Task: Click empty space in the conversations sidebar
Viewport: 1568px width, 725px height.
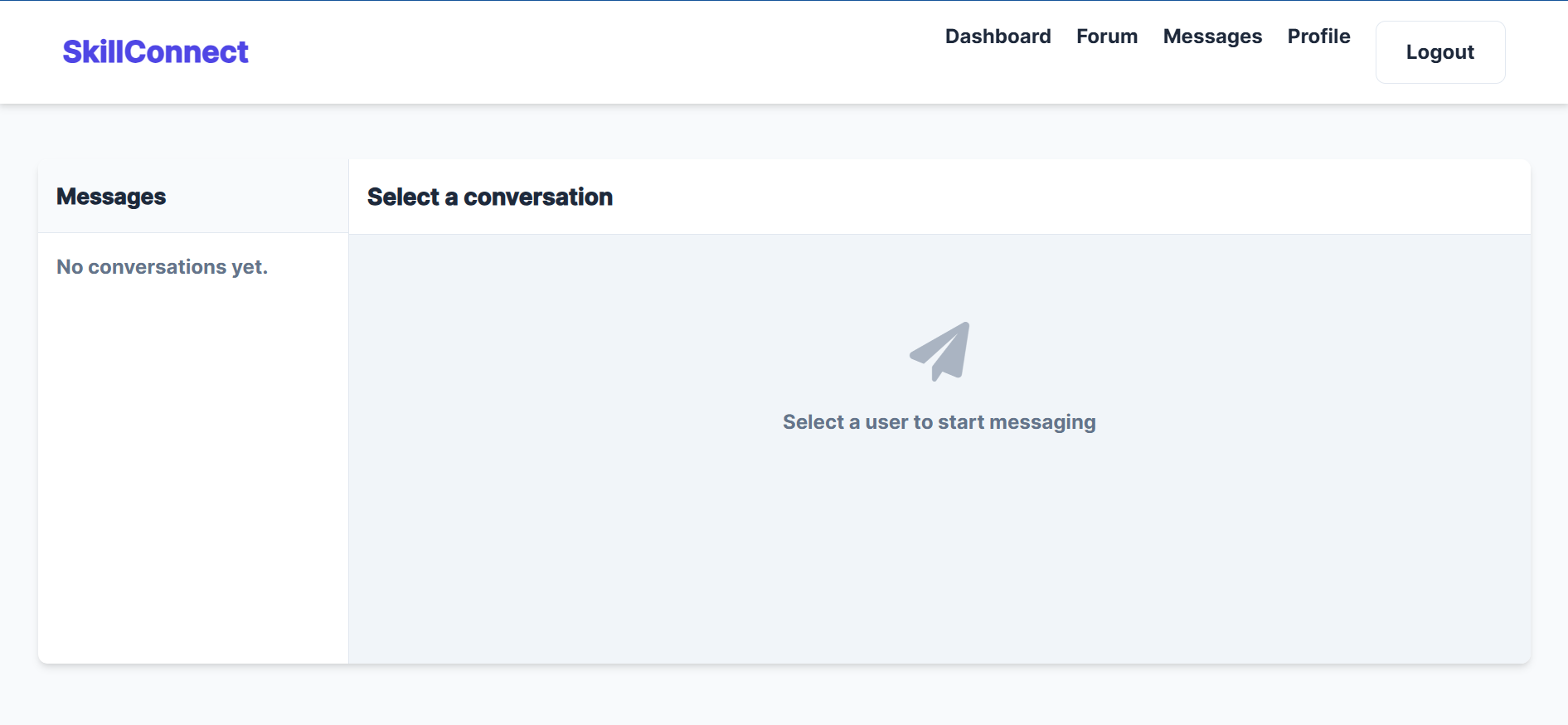Action: [192, 465]
